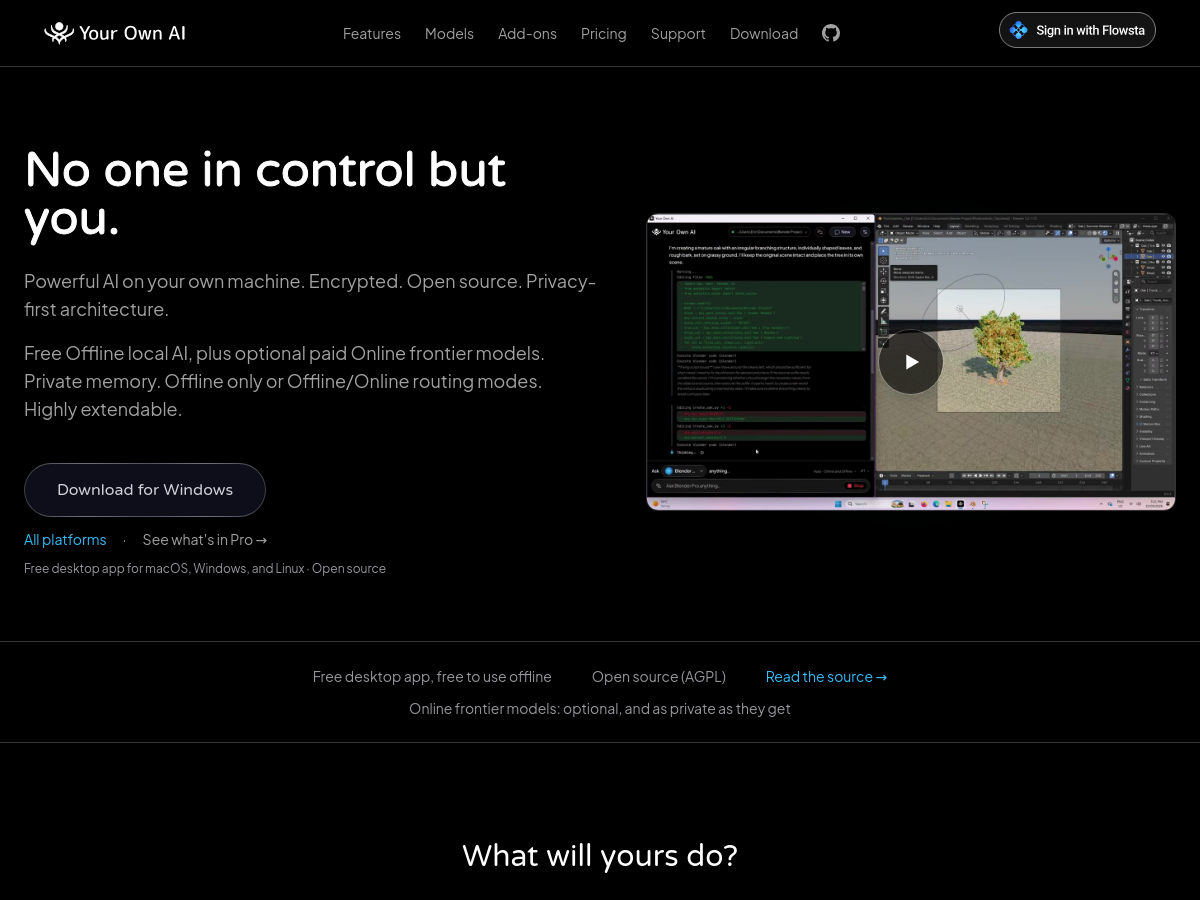1200x900 pixels.
Task: Click the Your Own AI logo
Action: point(115,33)
